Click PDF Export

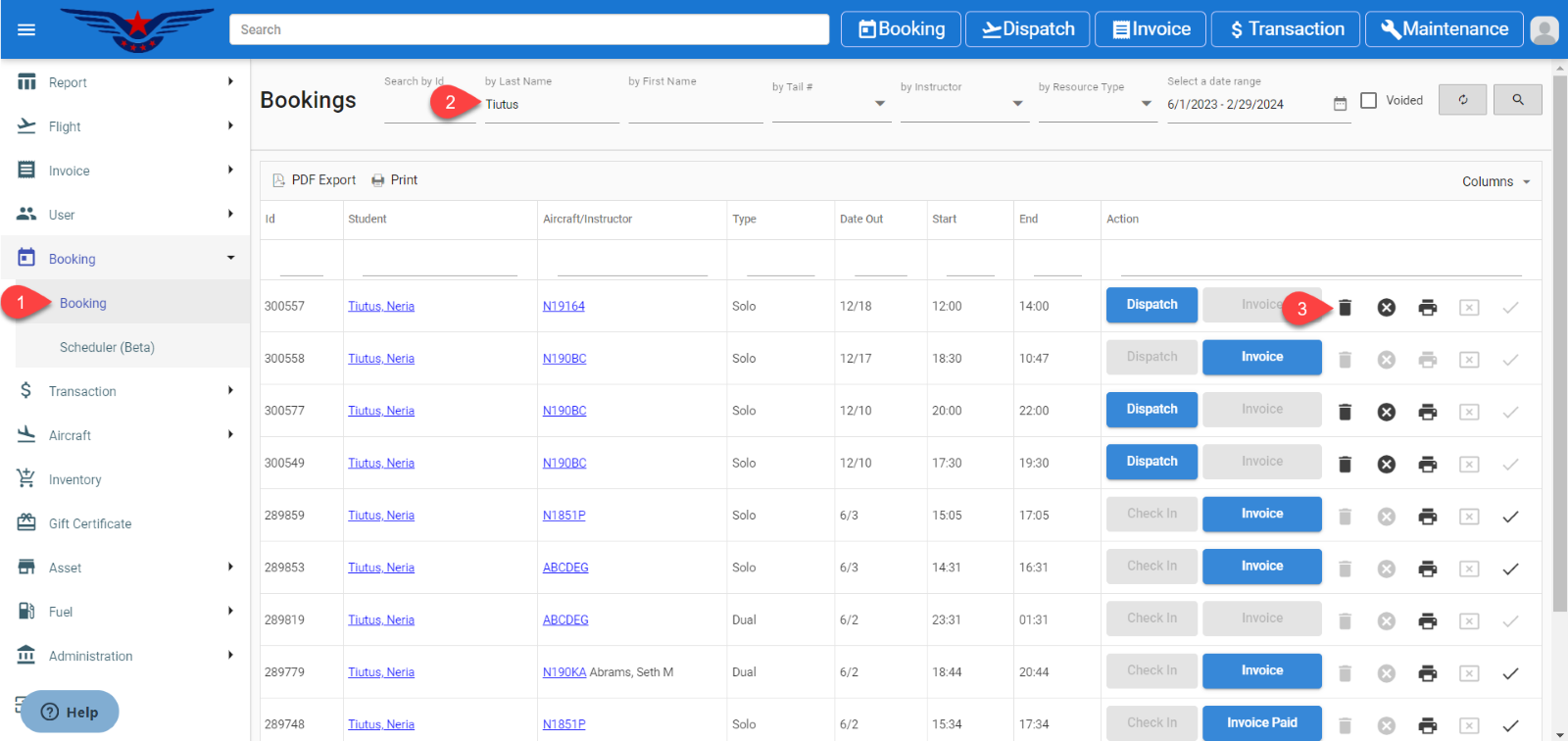(314, 180)
